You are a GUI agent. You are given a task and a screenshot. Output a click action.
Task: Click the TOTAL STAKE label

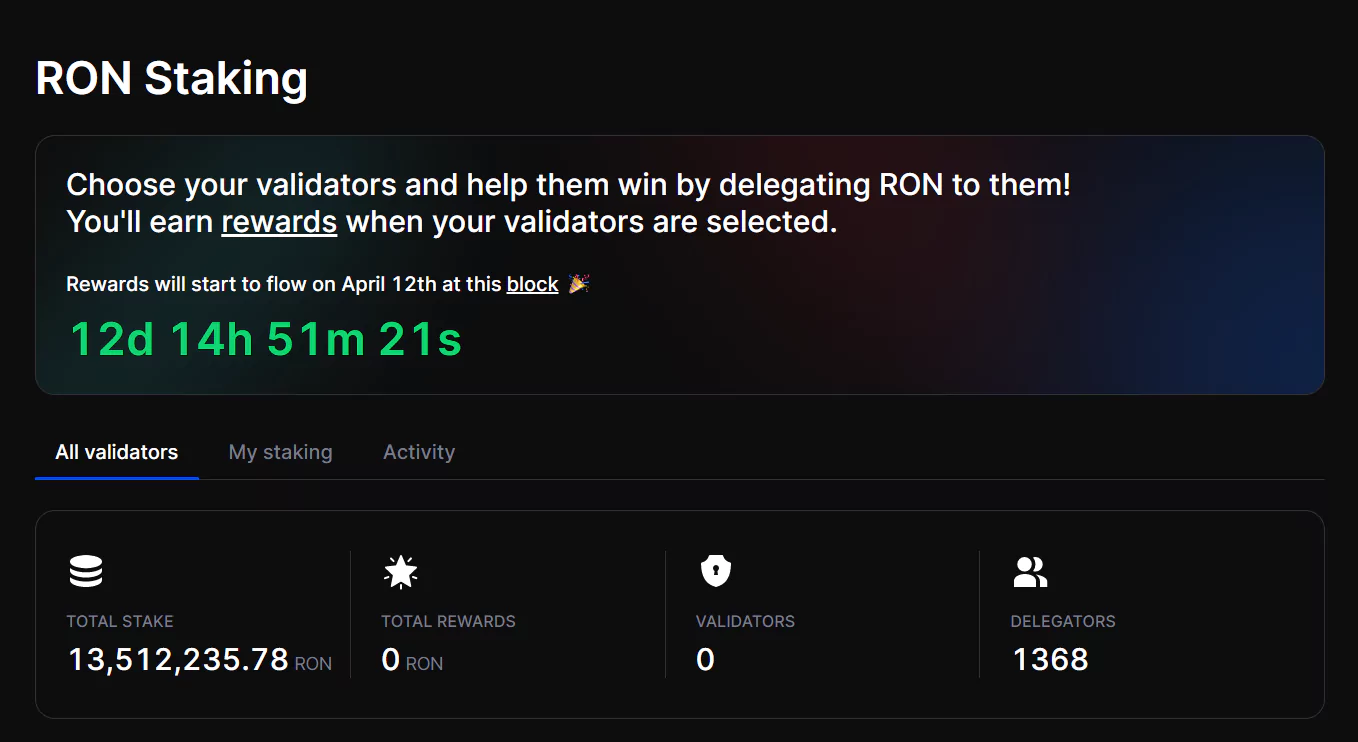tap(120, 621)
